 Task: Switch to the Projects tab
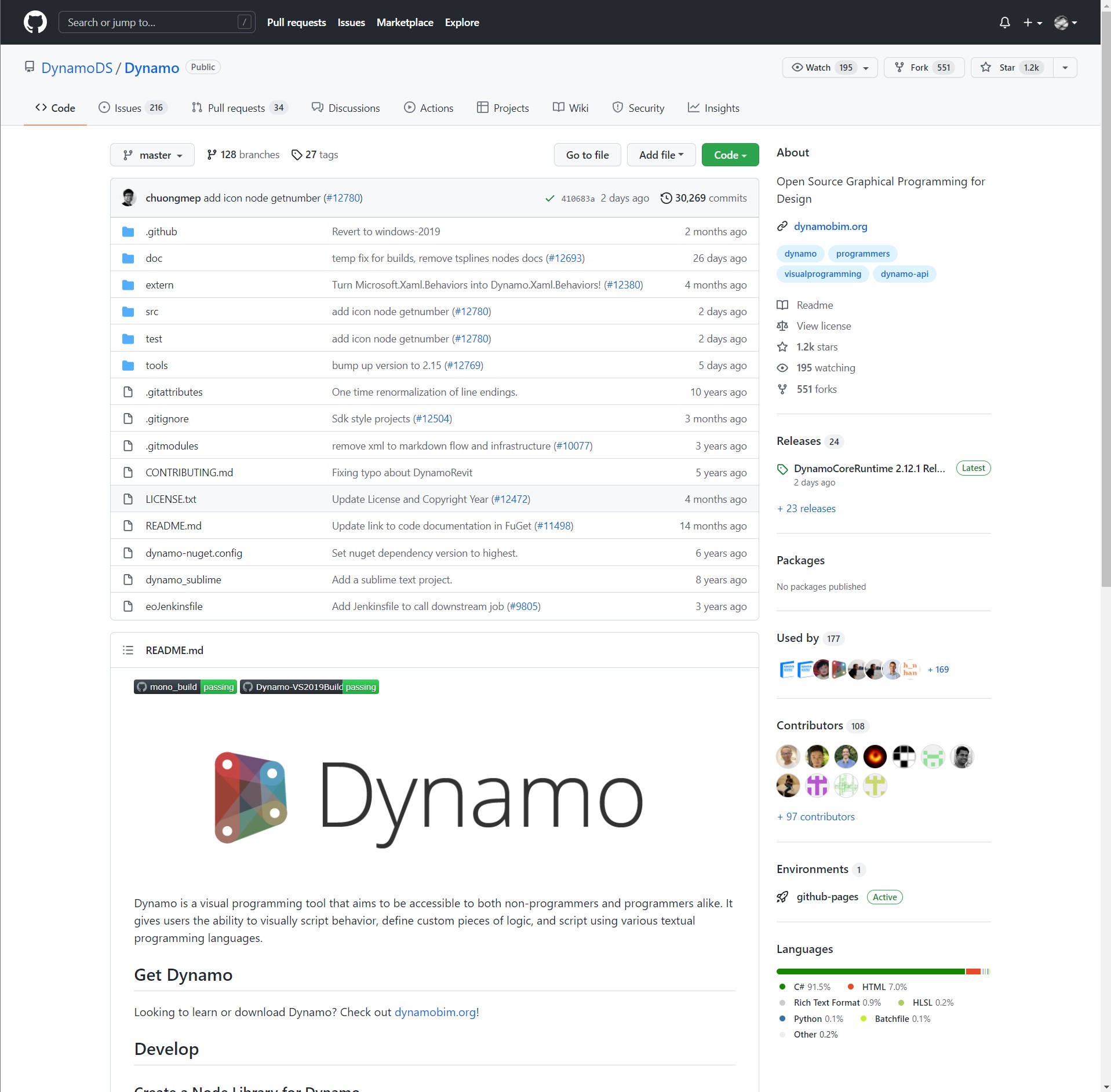[502, 108]
